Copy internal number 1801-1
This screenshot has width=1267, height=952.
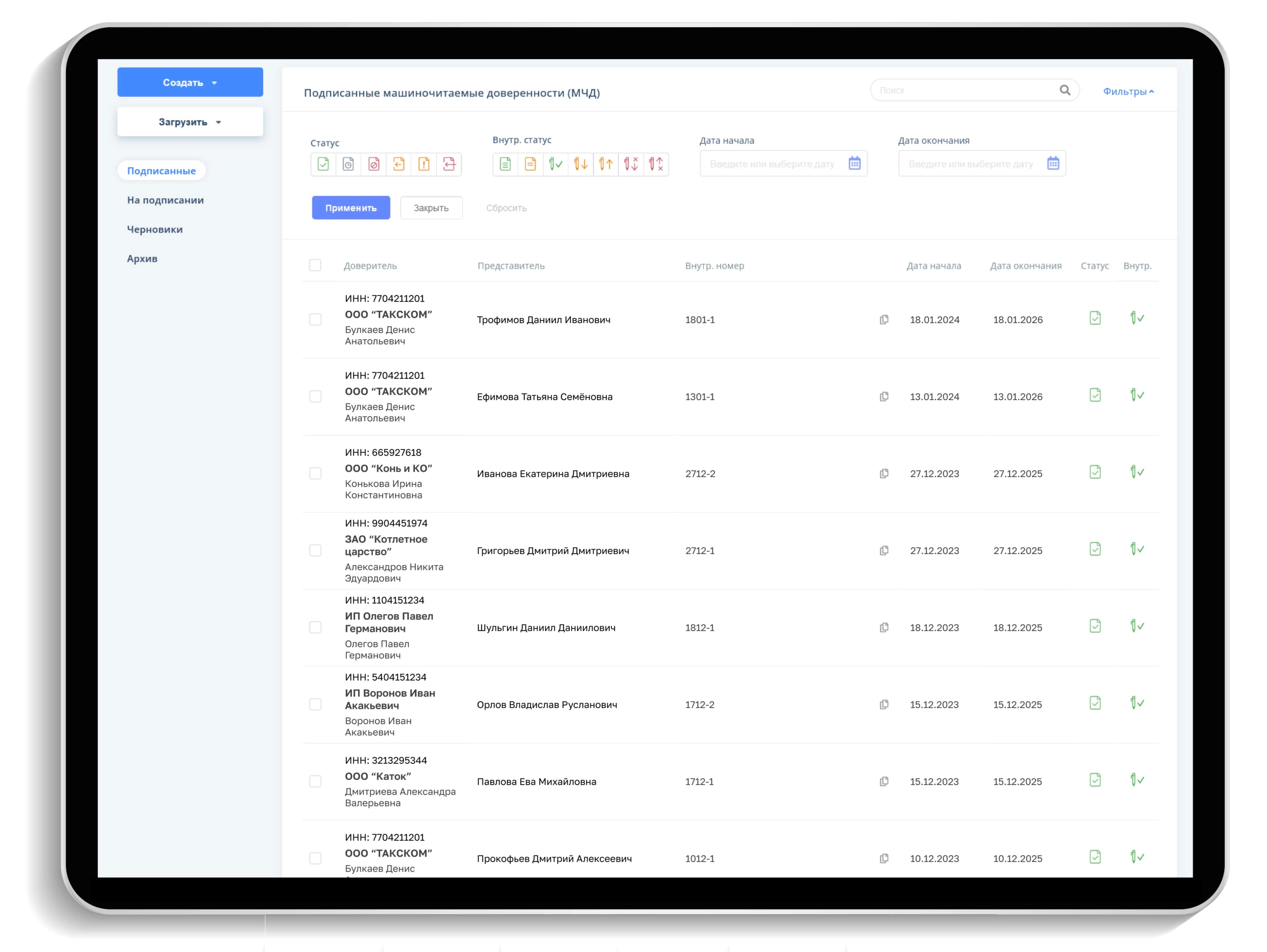[x=884, y=319]
